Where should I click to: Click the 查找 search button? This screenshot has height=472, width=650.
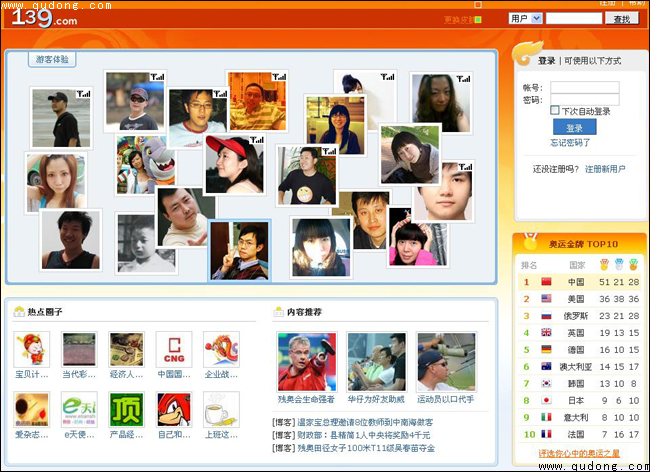622,18
